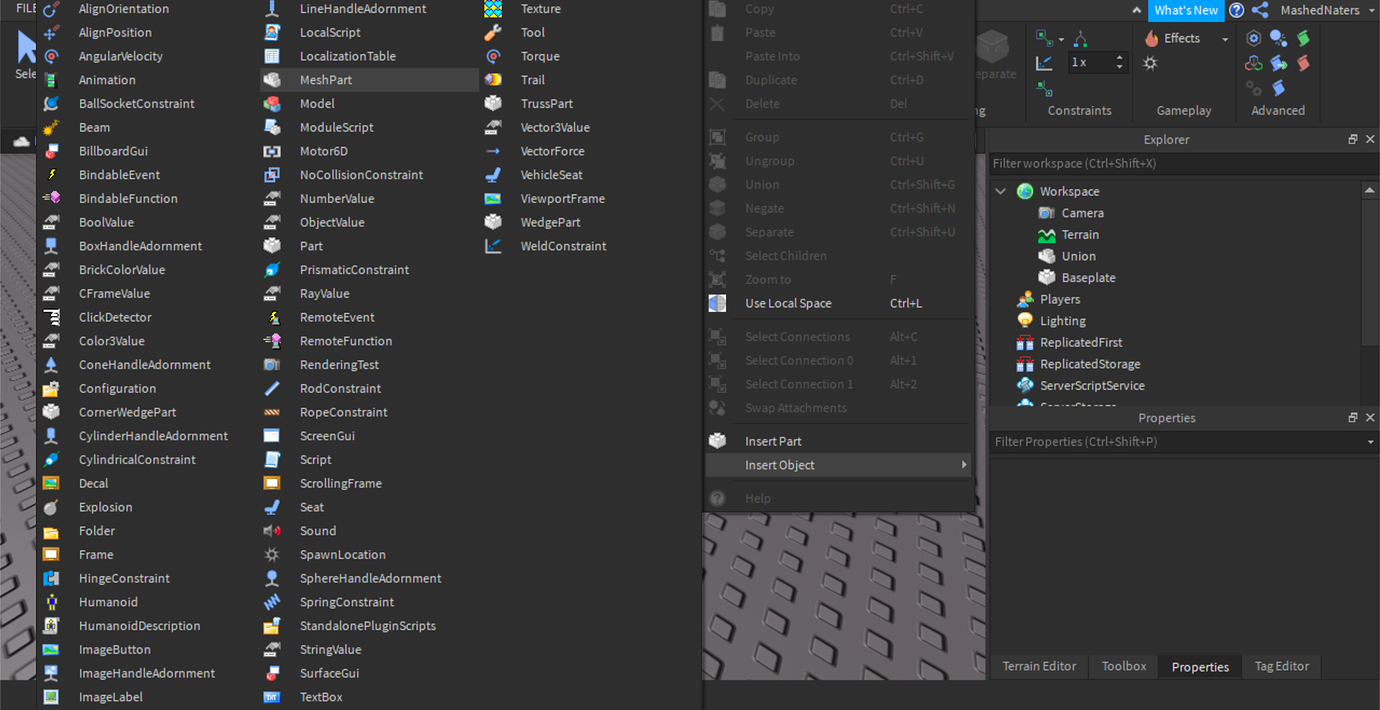
Task: Click the MeshPart icon in the object list
Action: pyautogui.click(x=272, y=80)
